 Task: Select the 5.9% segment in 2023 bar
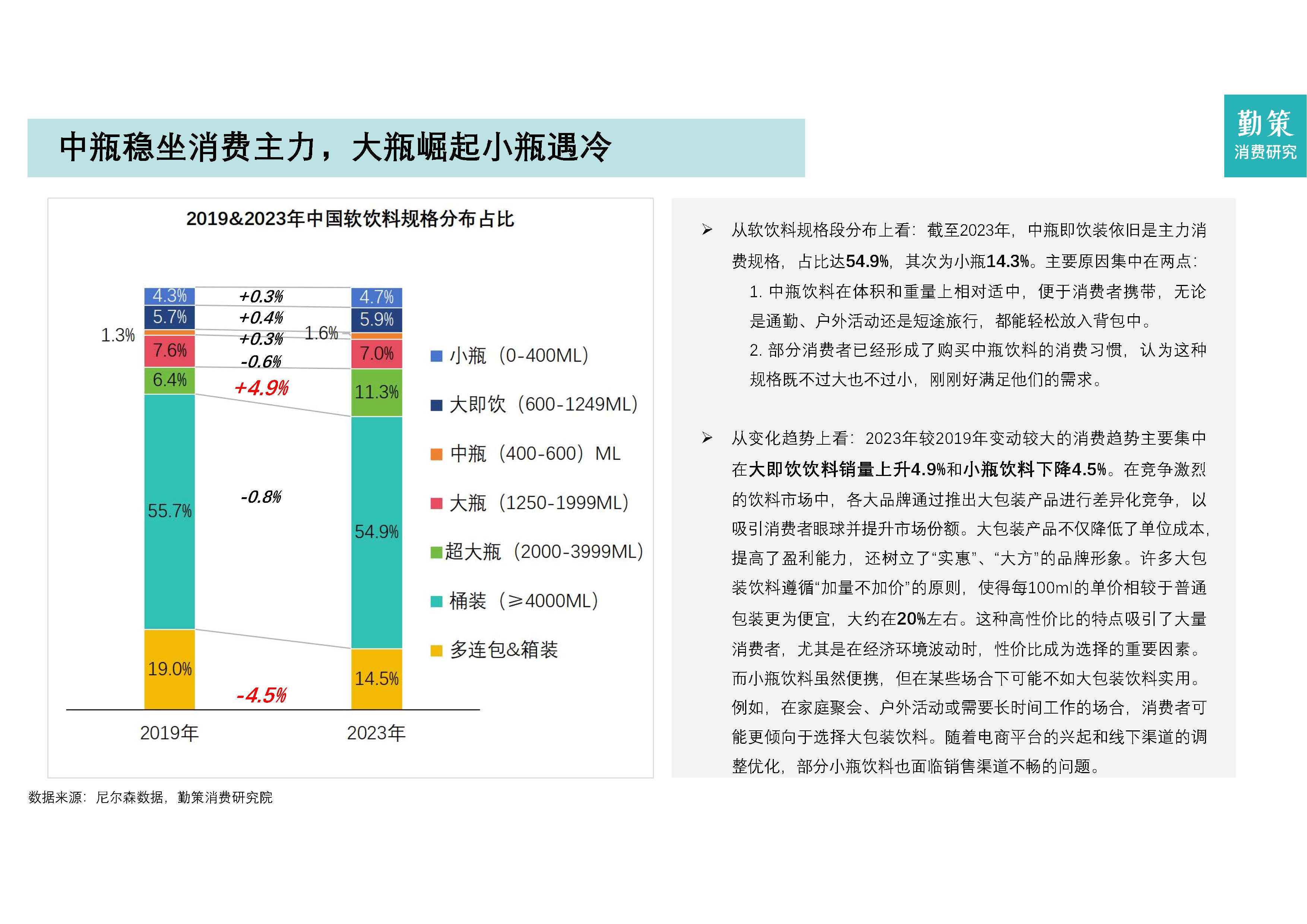pos(377,320)
